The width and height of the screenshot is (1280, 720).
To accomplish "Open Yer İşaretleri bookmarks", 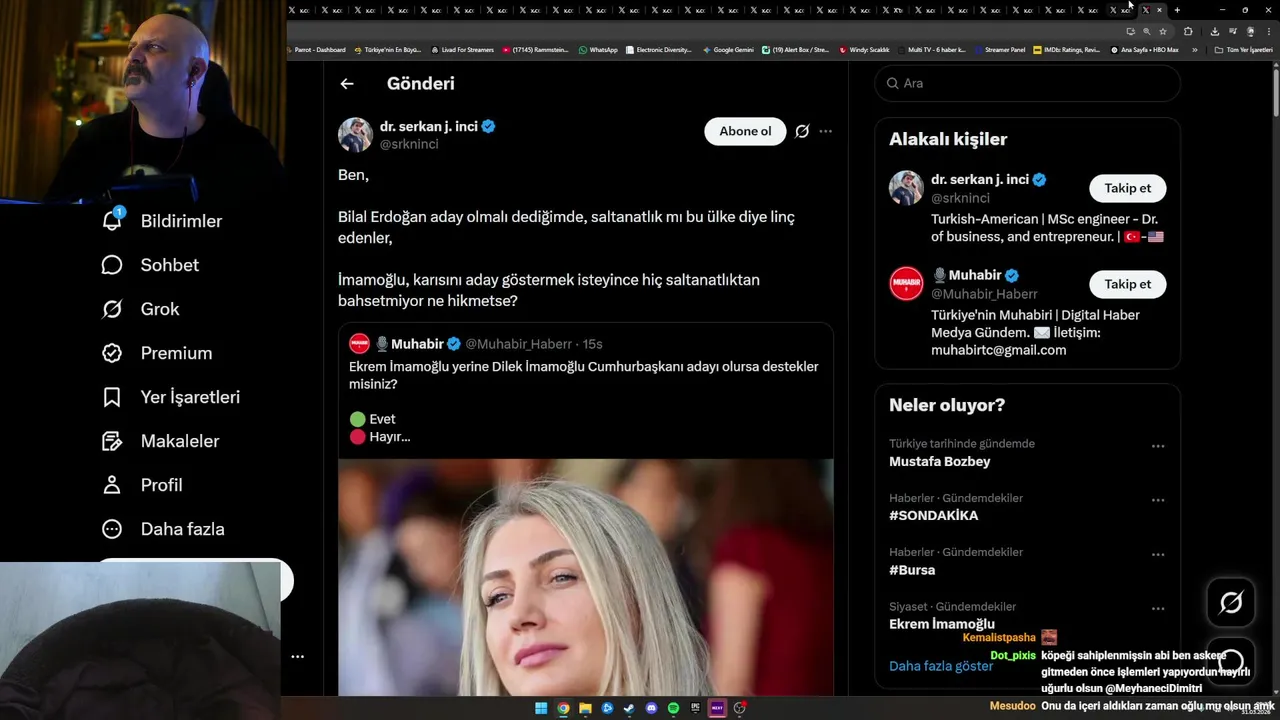I will pos(171,397).
